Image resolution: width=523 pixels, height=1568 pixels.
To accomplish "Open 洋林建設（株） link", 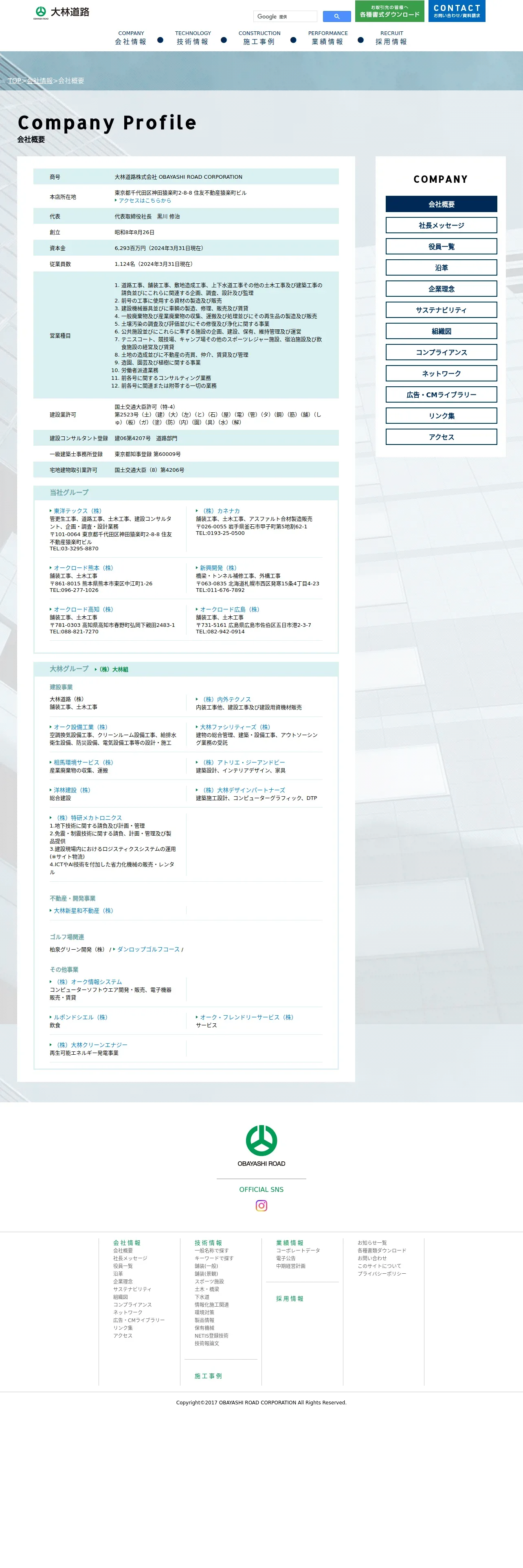I will [71, 790].
